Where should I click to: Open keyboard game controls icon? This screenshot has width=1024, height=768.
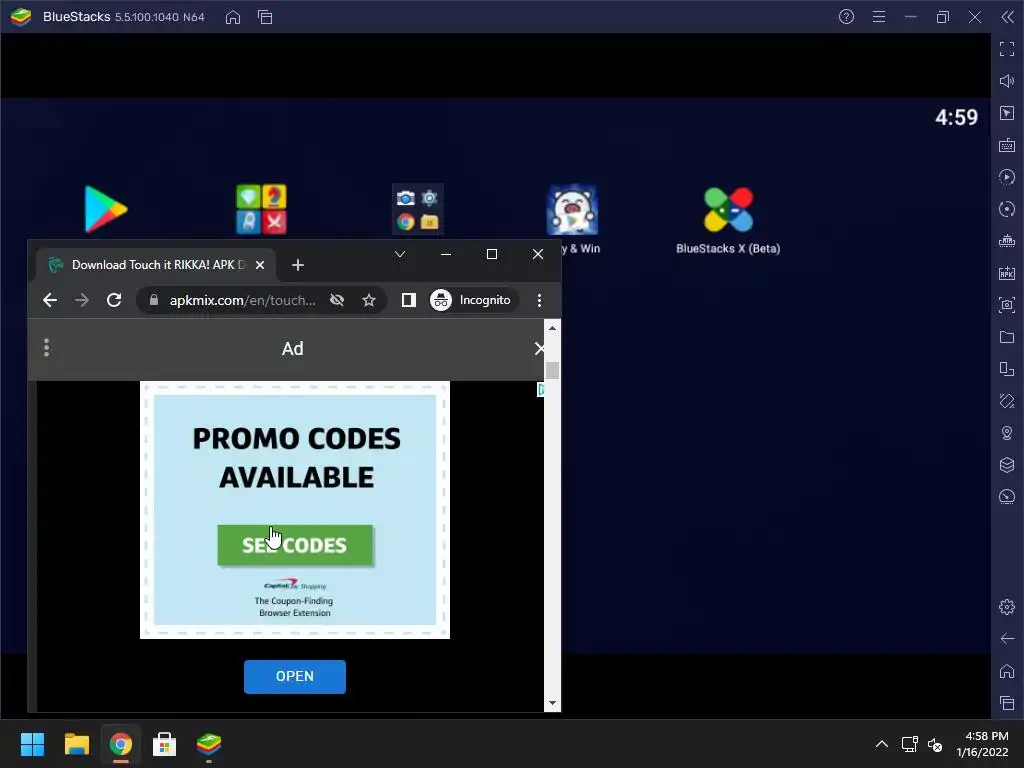click(x=1007, y=145)
